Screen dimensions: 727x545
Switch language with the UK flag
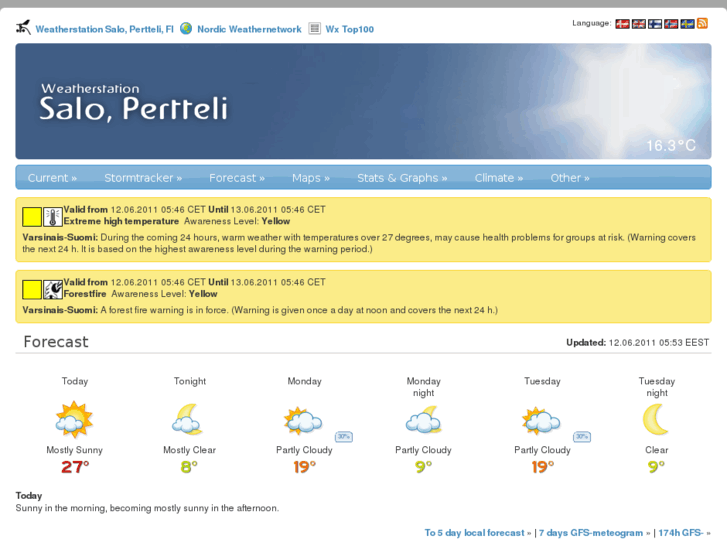[x=638, y=24]
